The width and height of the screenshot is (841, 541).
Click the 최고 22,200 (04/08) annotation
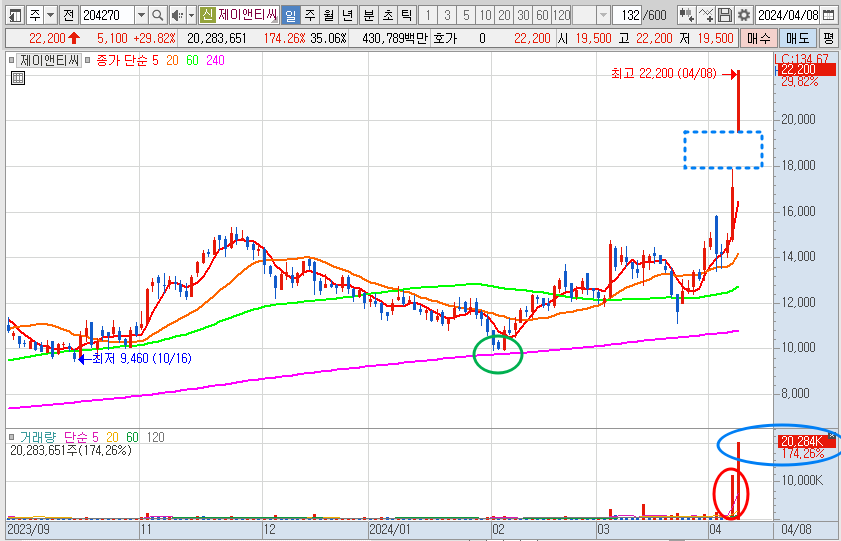coord(663,73)
